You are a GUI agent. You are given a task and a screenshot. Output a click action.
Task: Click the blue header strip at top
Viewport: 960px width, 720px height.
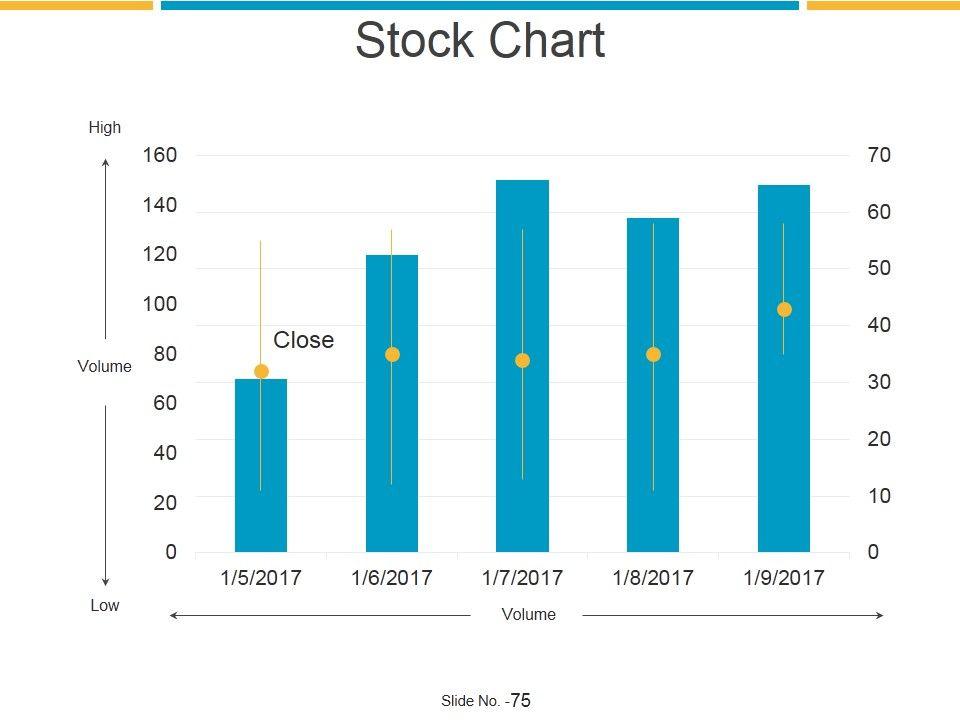480,6
